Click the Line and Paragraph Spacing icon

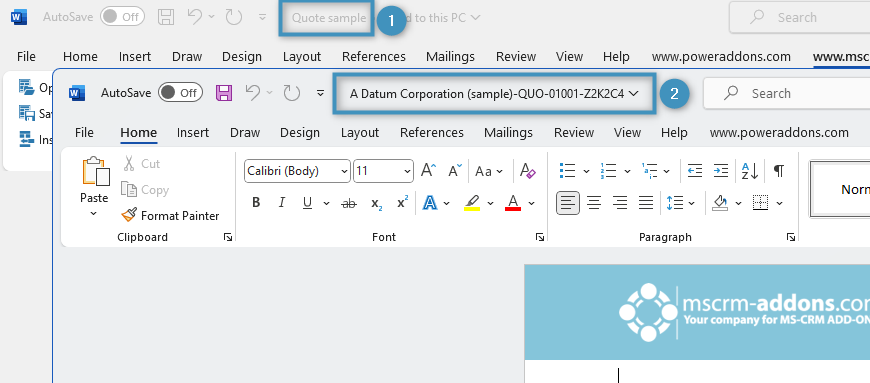click(x=675, y=203)
